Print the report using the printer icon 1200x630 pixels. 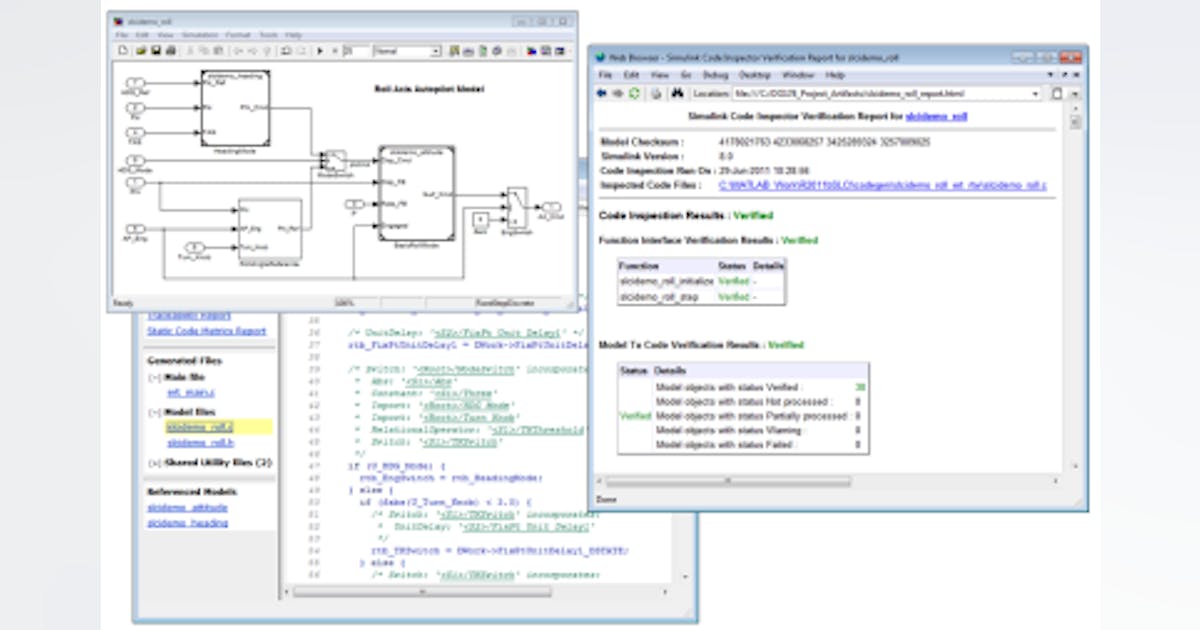(655, 93)
